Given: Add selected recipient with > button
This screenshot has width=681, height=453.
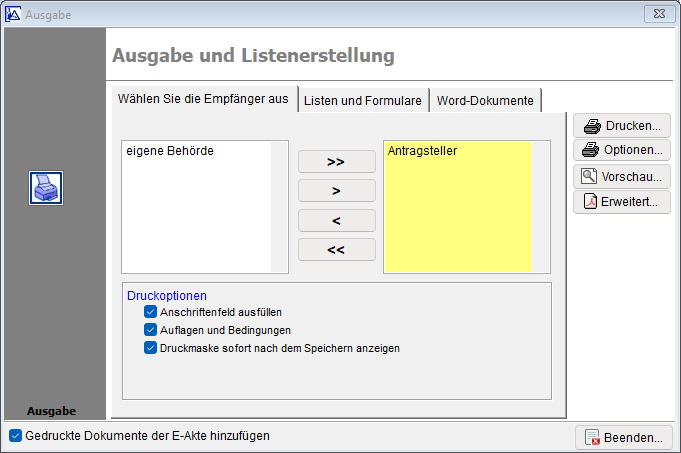Looking at the screenshot, I should (x=336, y=190).
